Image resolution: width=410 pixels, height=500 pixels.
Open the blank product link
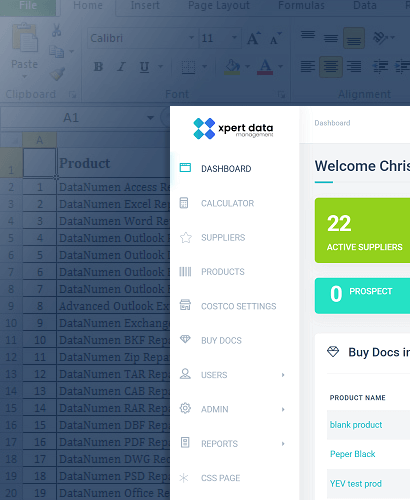[x=356, y=425]
